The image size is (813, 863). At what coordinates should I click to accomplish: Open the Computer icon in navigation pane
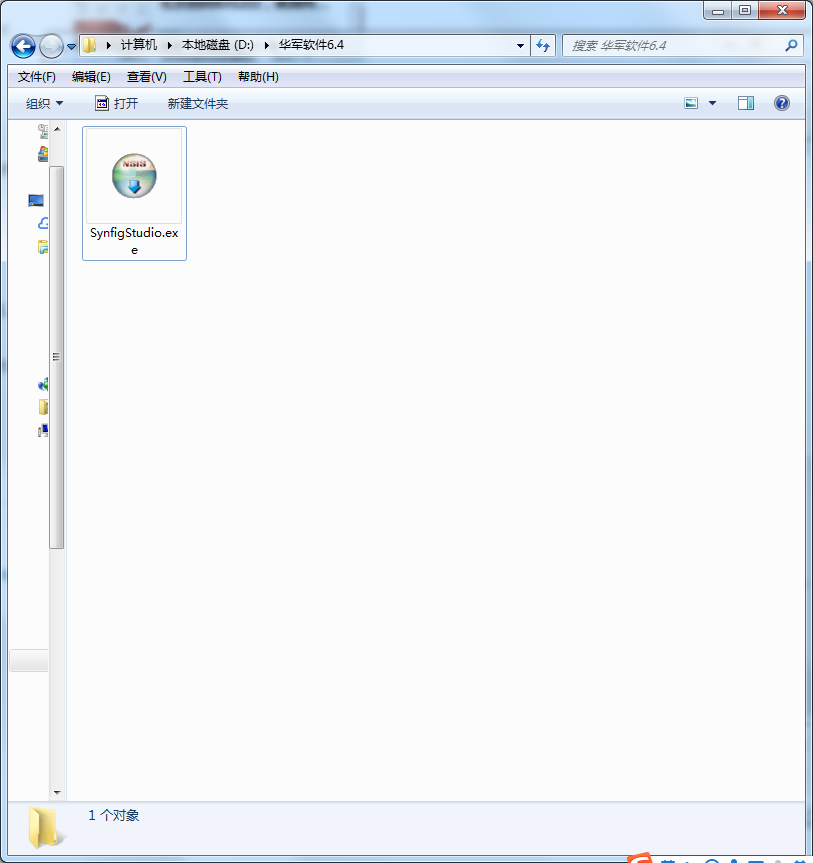coord(43,430)
